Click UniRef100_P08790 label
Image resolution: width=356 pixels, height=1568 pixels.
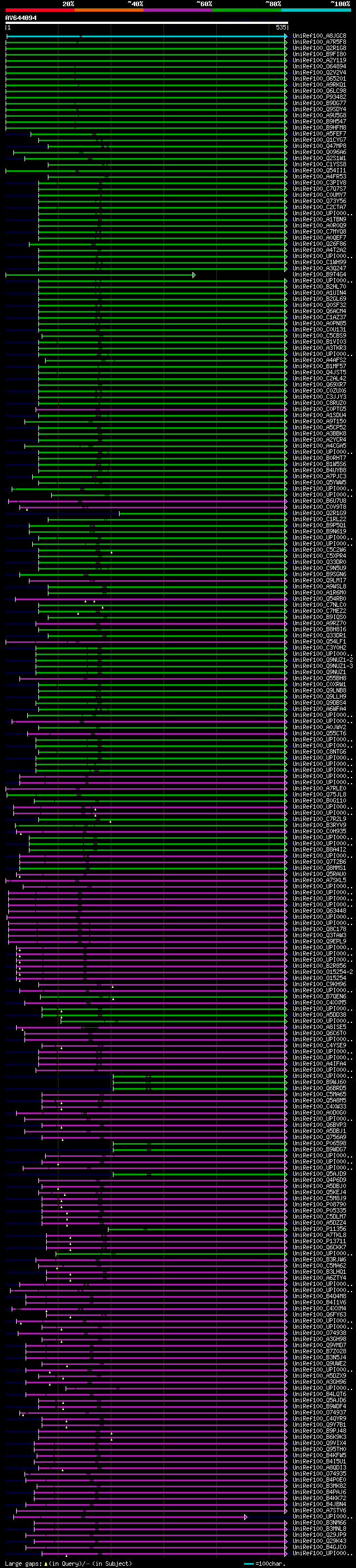pyautogui.click(x=319, y=1205)
